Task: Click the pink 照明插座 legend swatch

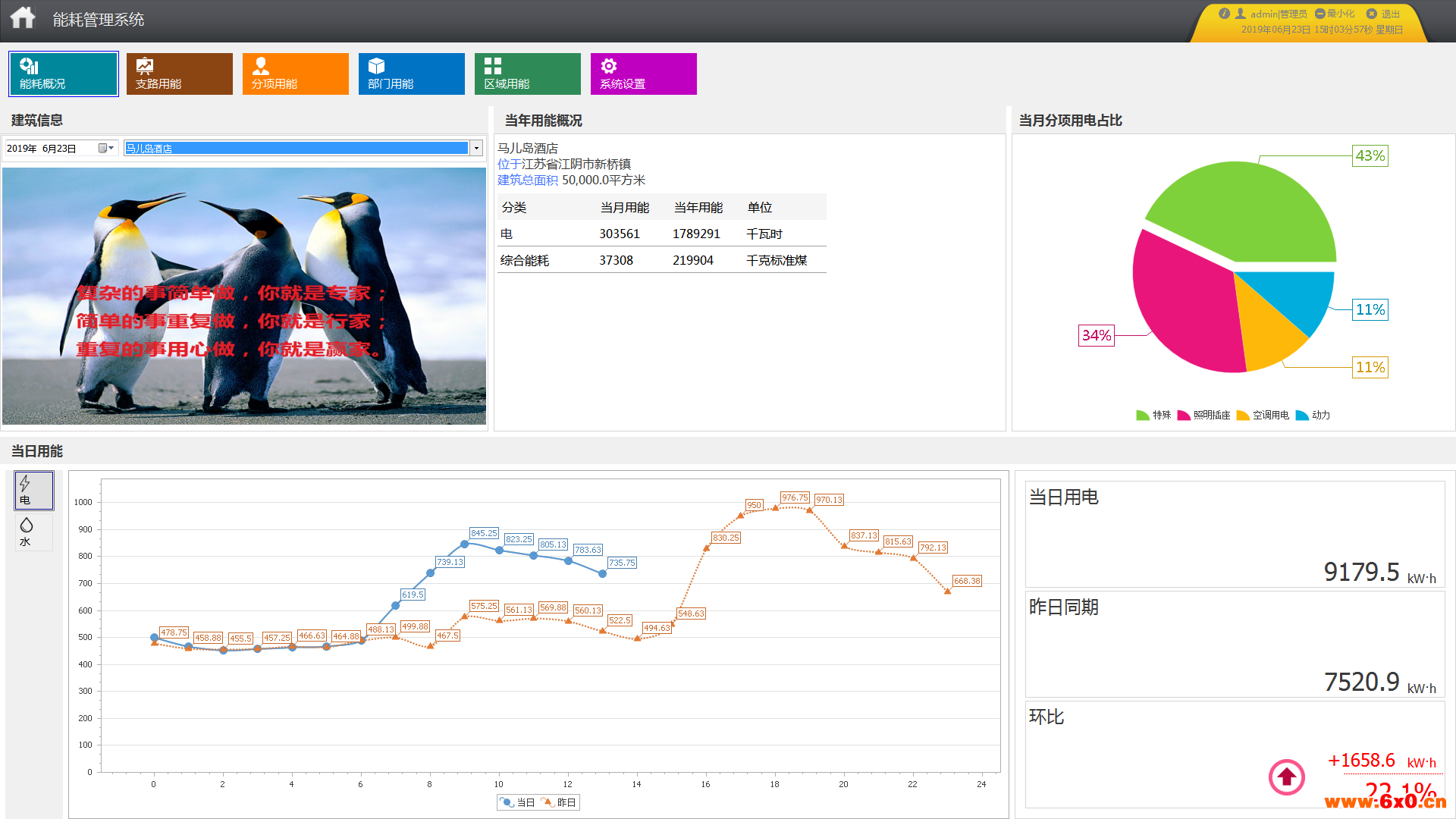Action: [1183, 415]
